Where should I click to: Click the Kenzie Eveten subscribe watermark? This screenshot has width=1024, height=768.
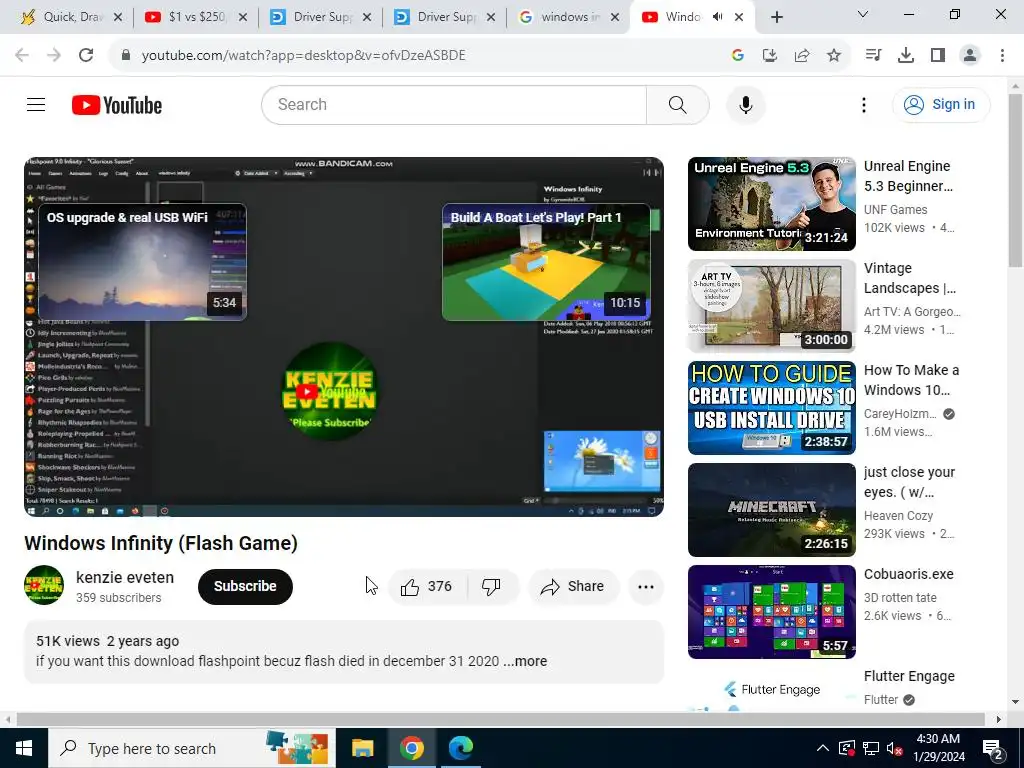(330, 391)
